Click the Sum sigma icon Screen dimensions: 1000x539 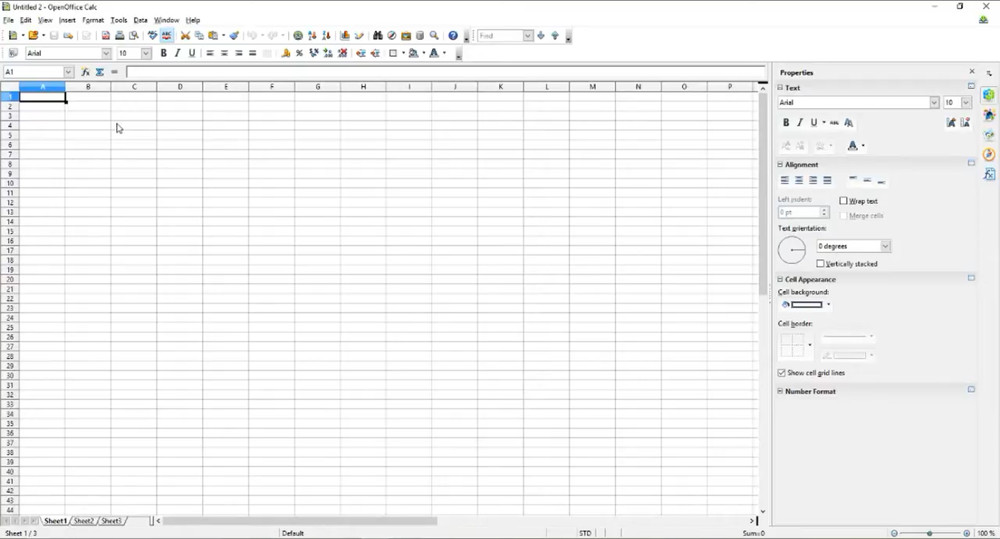pyautogui.click(x=99, y=72)
